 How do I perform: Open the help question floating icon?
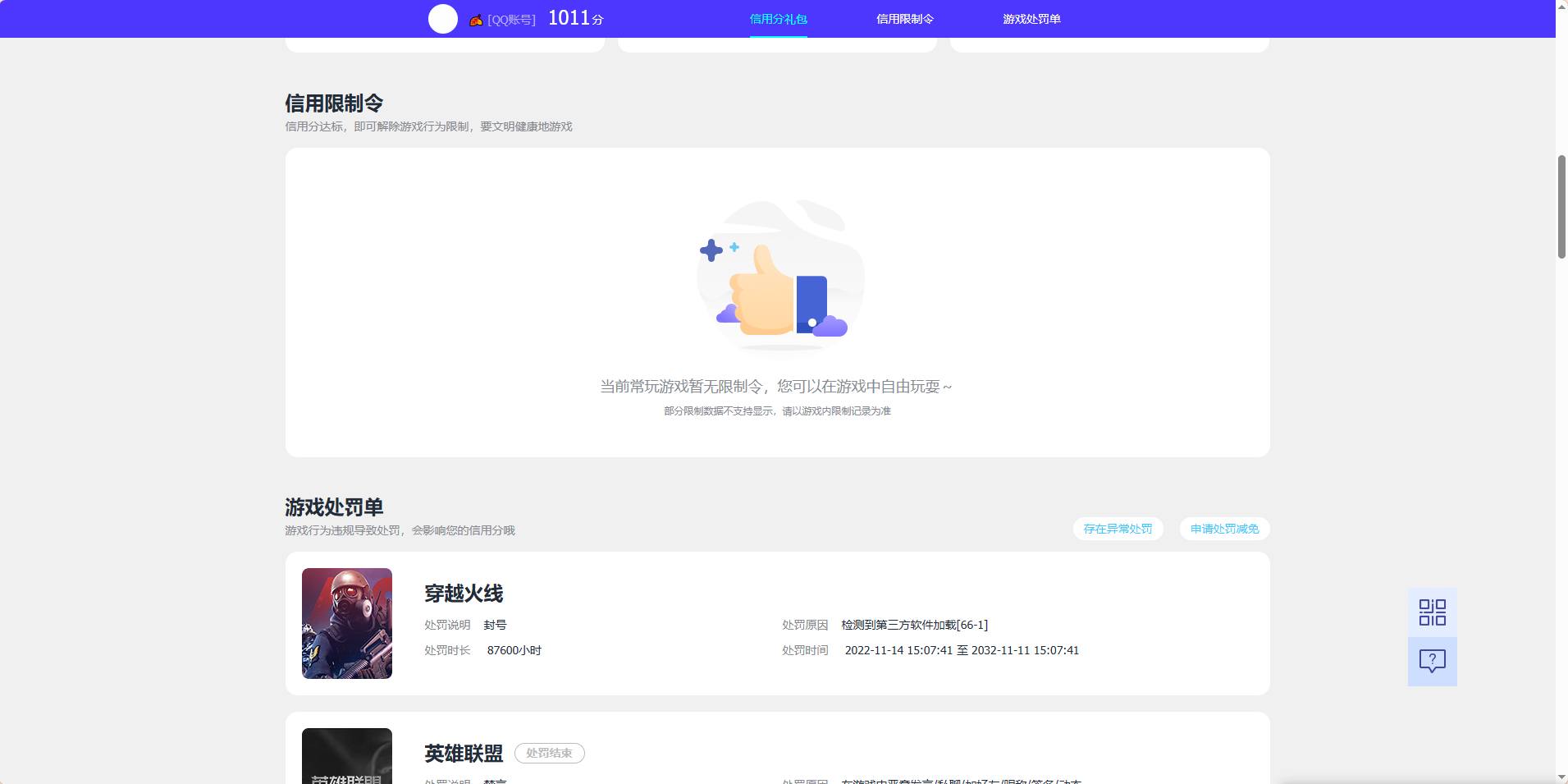(x=1432, y=662)
